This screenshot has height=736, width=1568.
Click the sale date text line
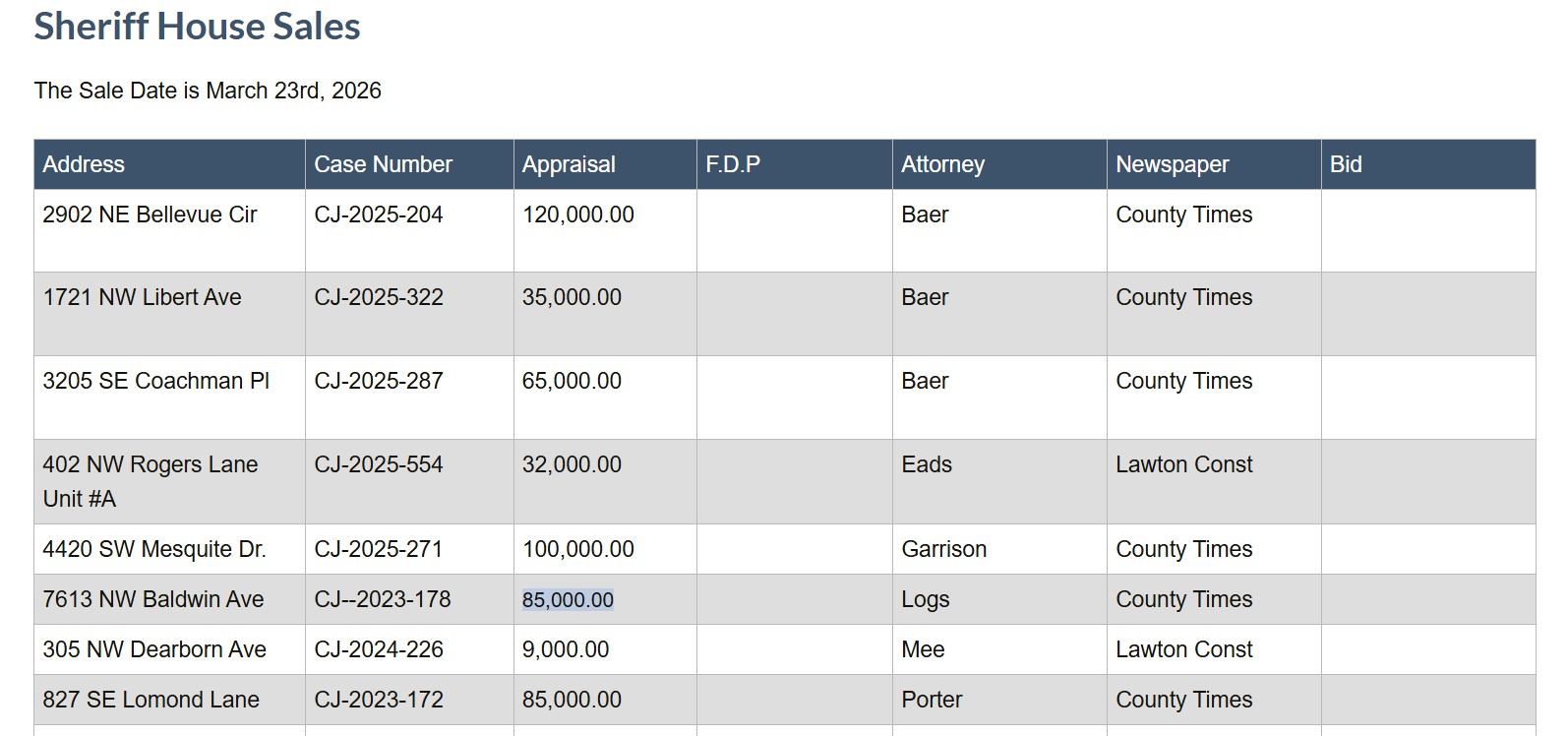tap(208, 91)
